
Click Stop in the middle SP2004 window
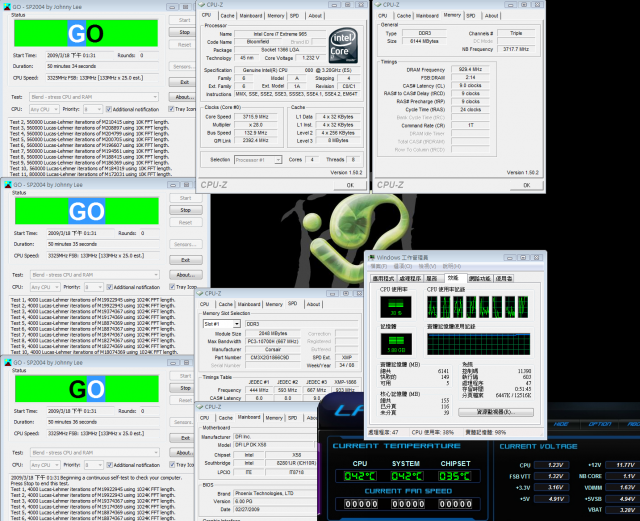click(x=186, y=210)
